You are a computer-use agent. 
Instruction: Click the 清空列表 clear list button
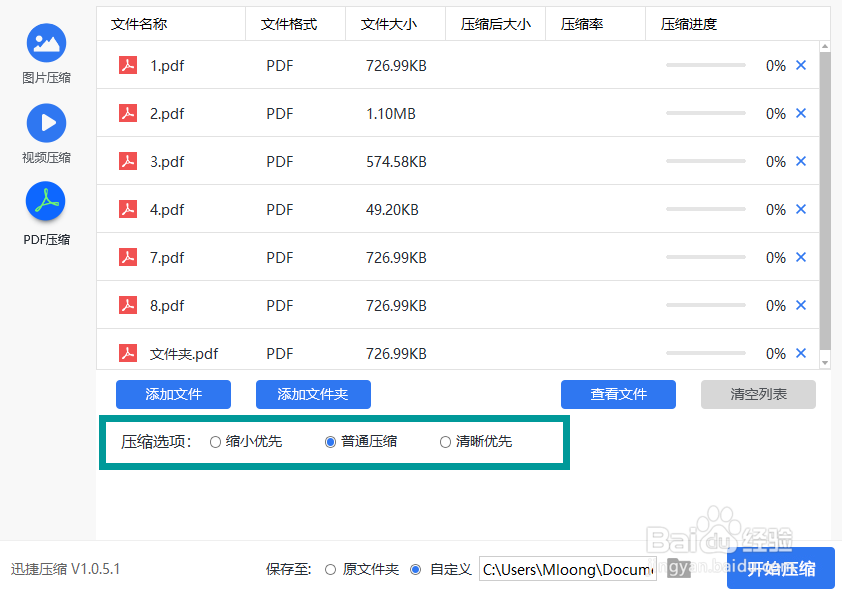point(757,395)
